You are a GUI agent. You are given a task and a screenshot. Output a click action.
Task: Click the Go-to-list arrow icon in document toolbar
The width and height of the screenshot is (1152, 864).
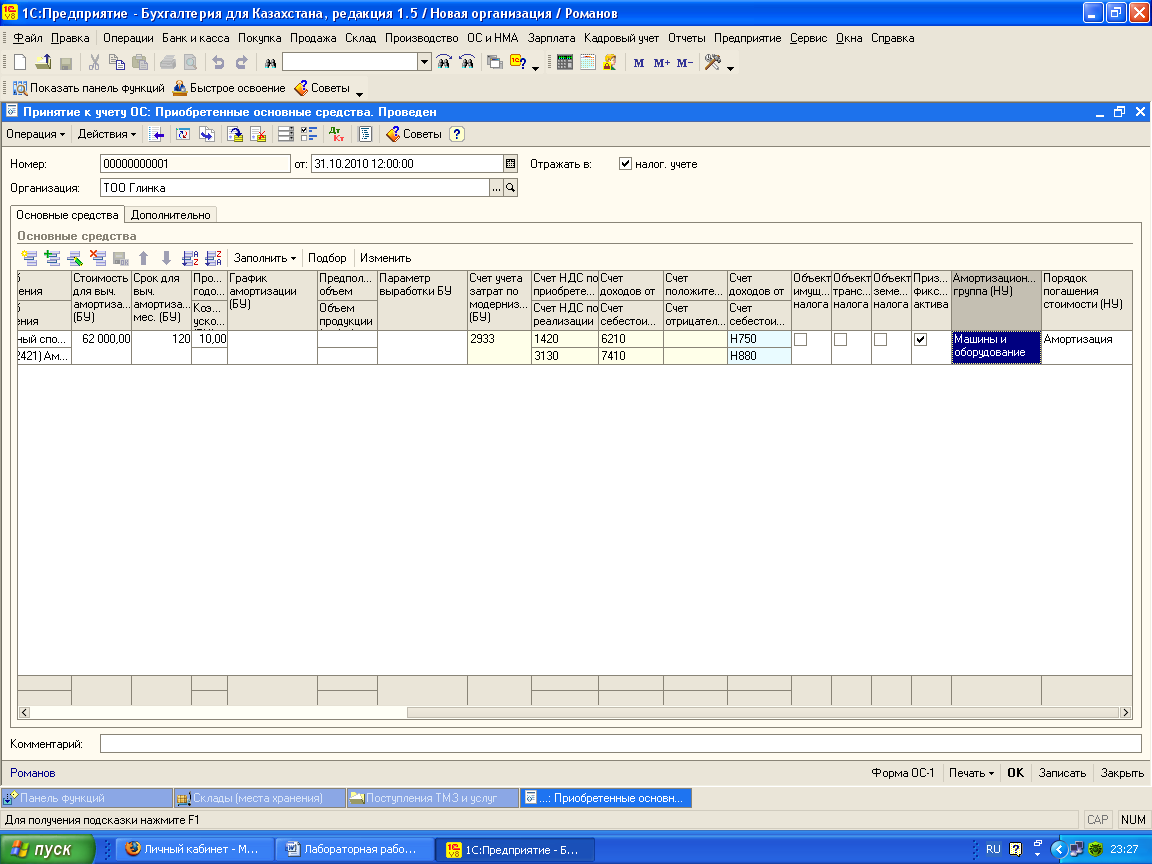tap(156, 134)
